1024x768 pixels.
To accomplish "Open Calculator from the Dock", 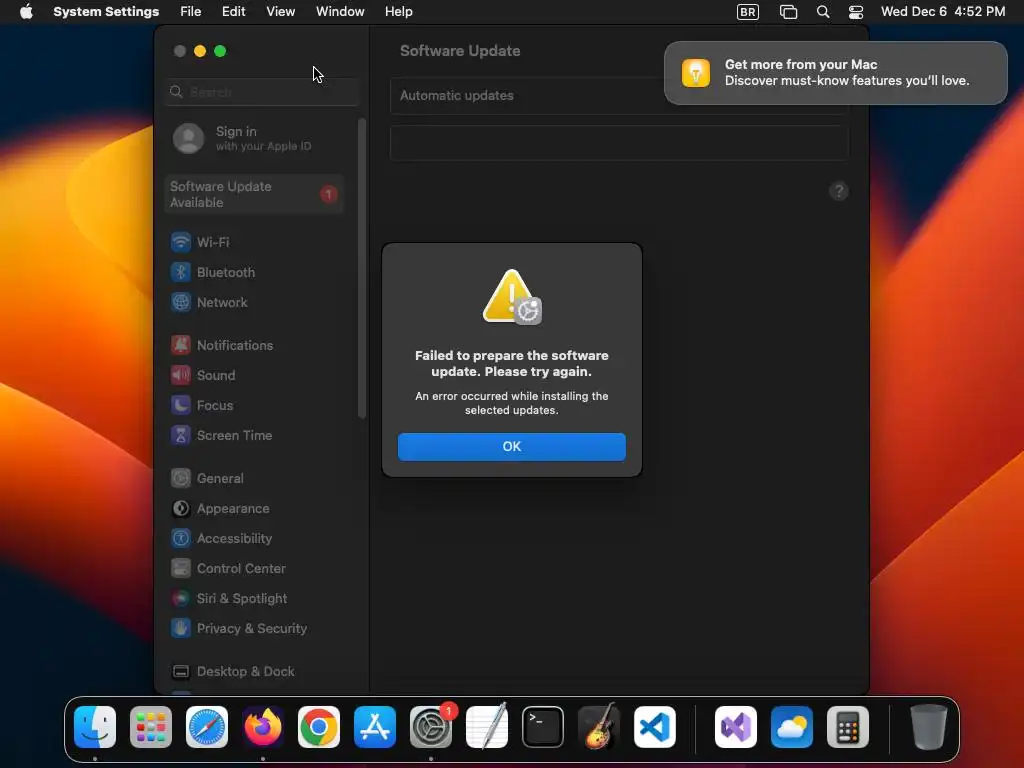I will (848, 727).
